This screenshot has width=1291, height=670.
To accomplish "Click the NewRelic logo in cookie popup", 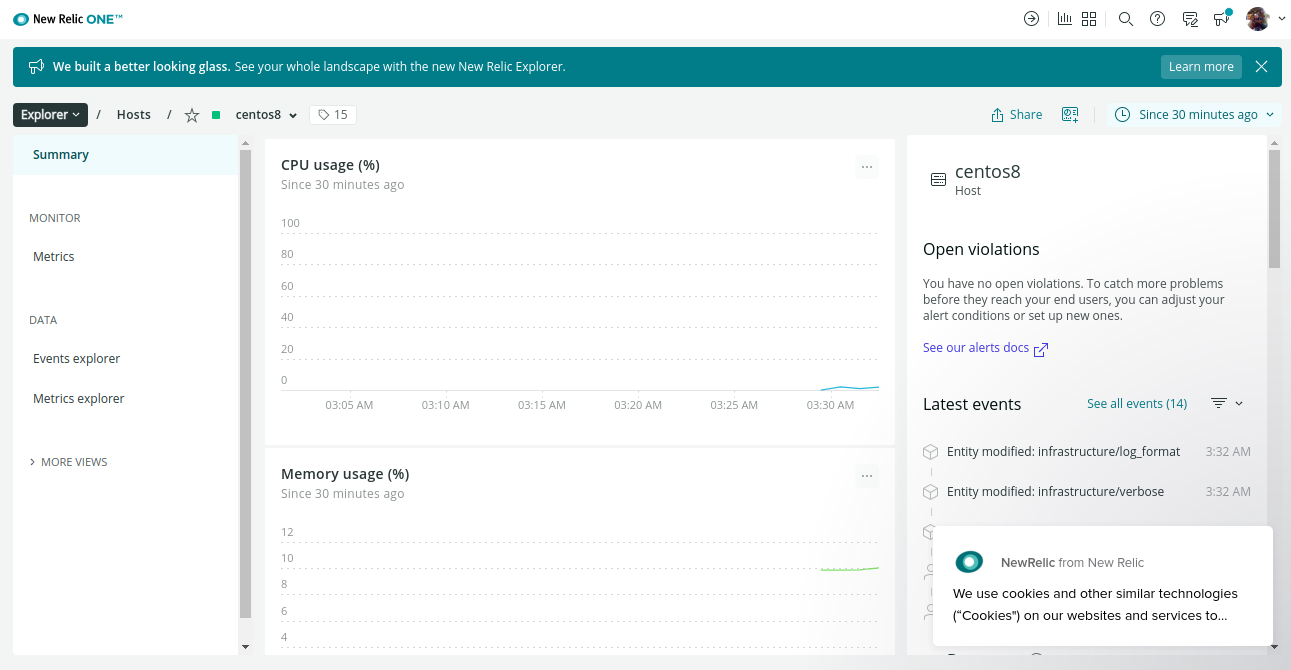I will point(969,562).
